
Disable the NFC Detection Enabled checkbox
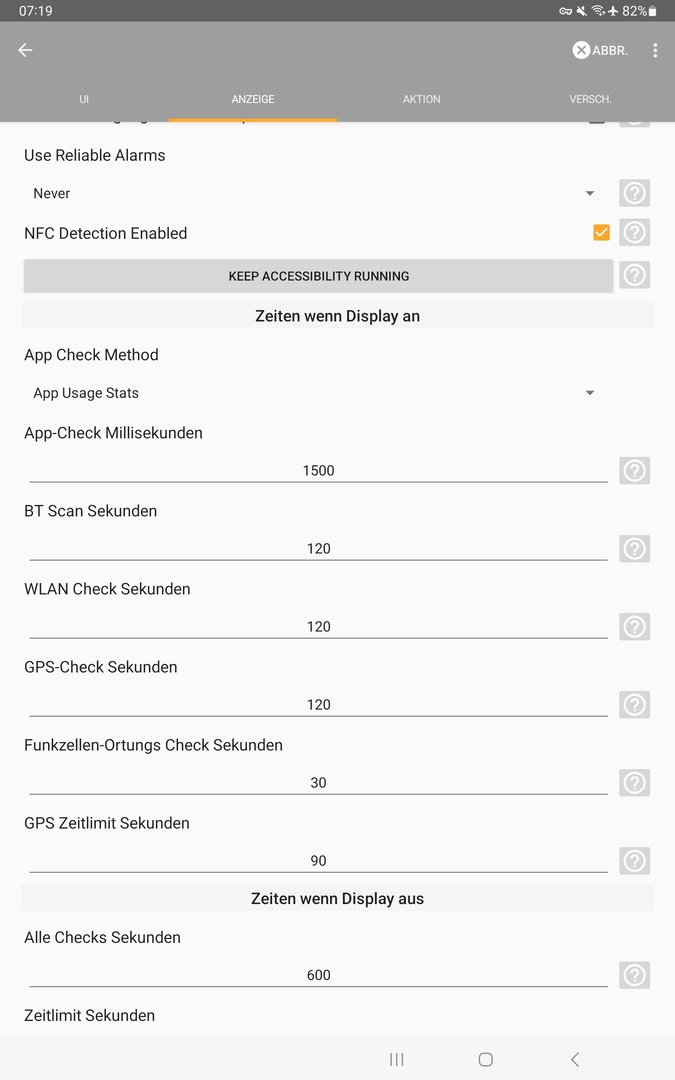pos(601,233)
